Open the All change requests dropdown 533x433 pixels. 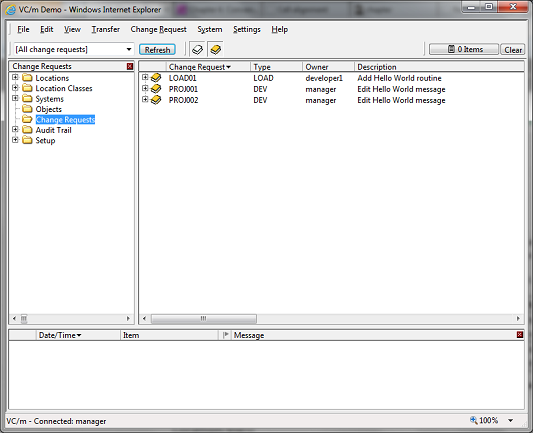click(x=129, y=50)
